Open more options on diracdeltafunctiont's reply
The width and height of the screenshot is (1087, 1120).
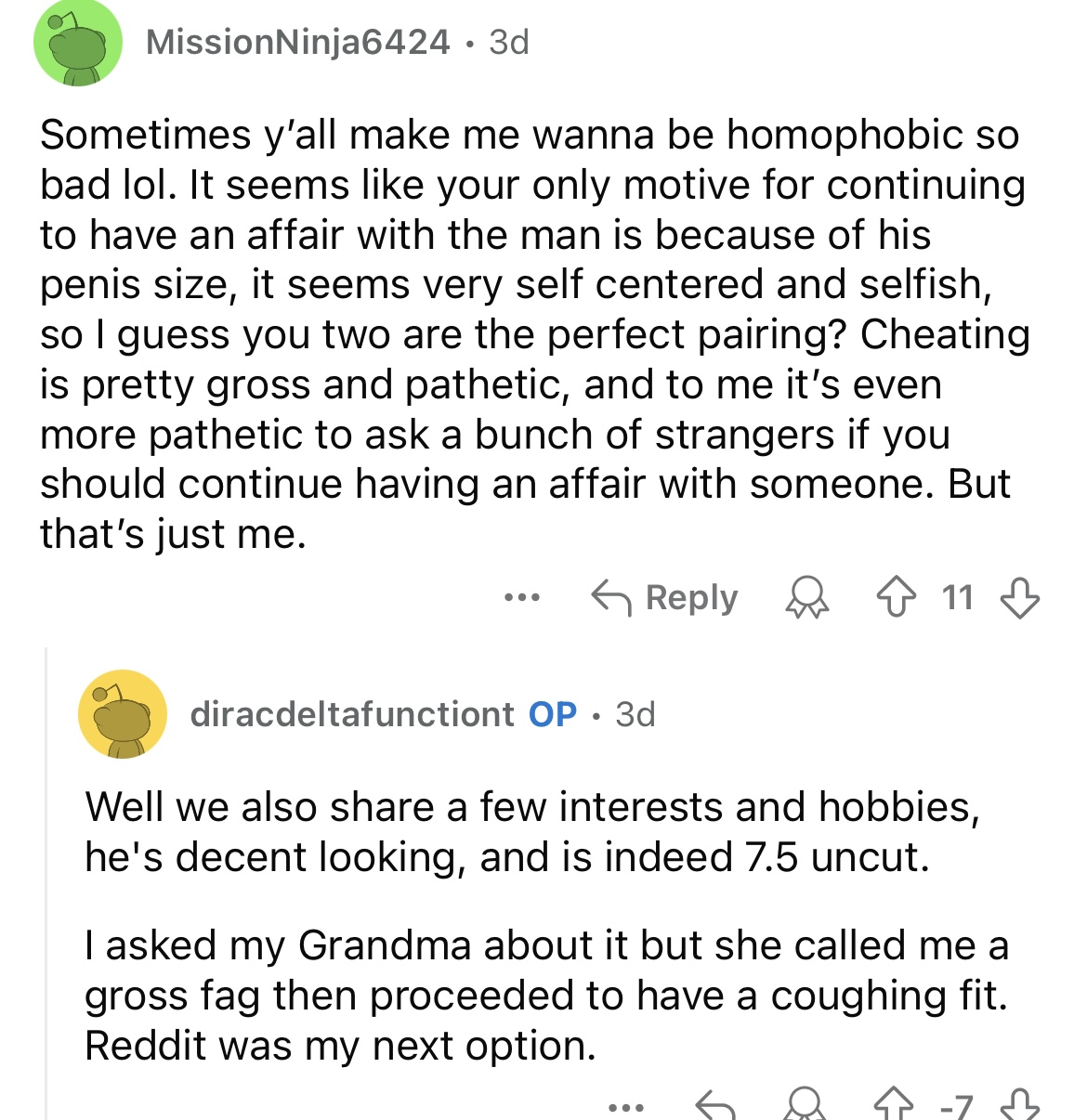pyautogui.click(x=625, y=1107)
